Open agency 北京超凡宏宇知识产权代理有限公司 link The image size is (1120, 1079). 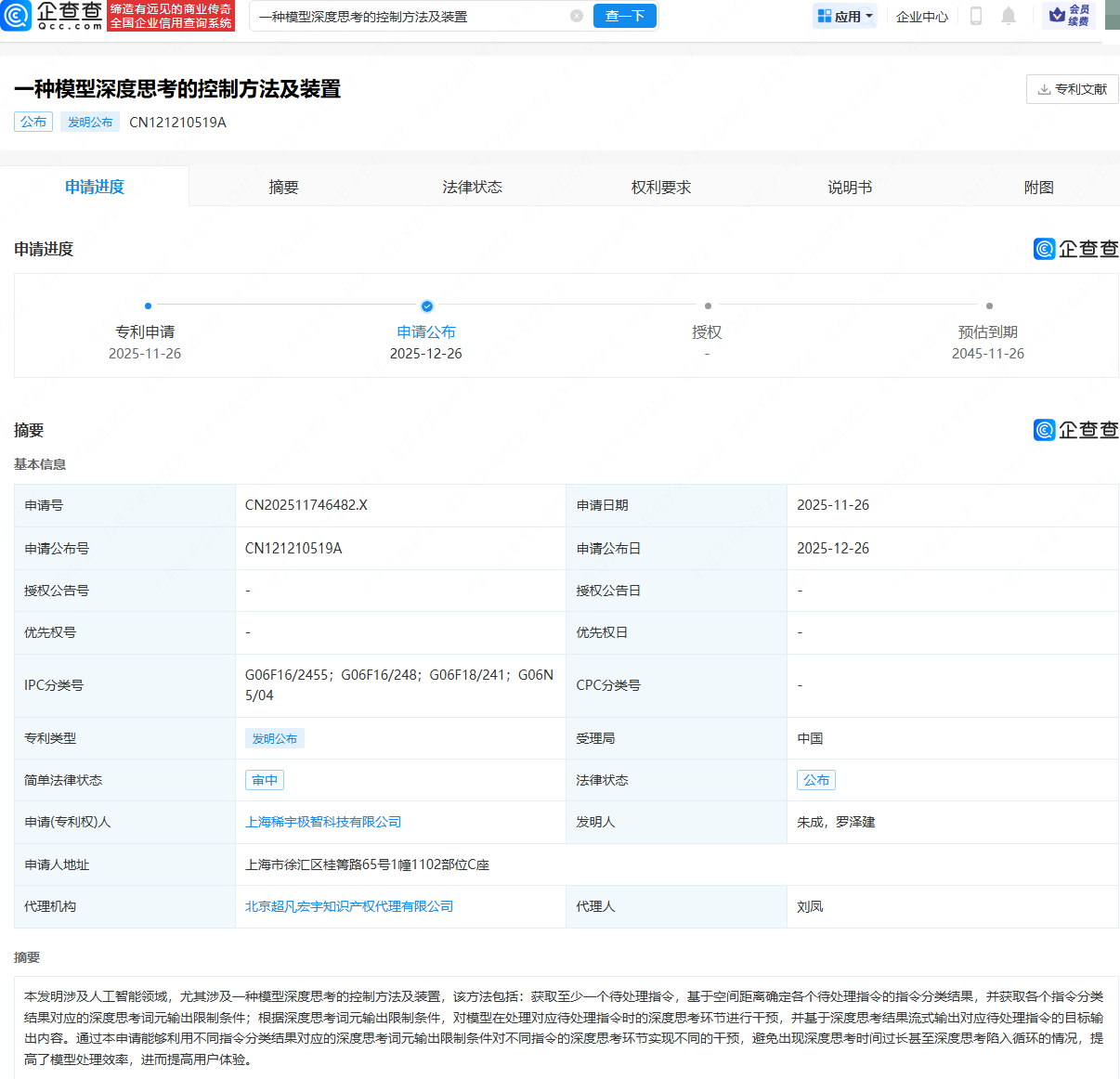coord(349,906)
